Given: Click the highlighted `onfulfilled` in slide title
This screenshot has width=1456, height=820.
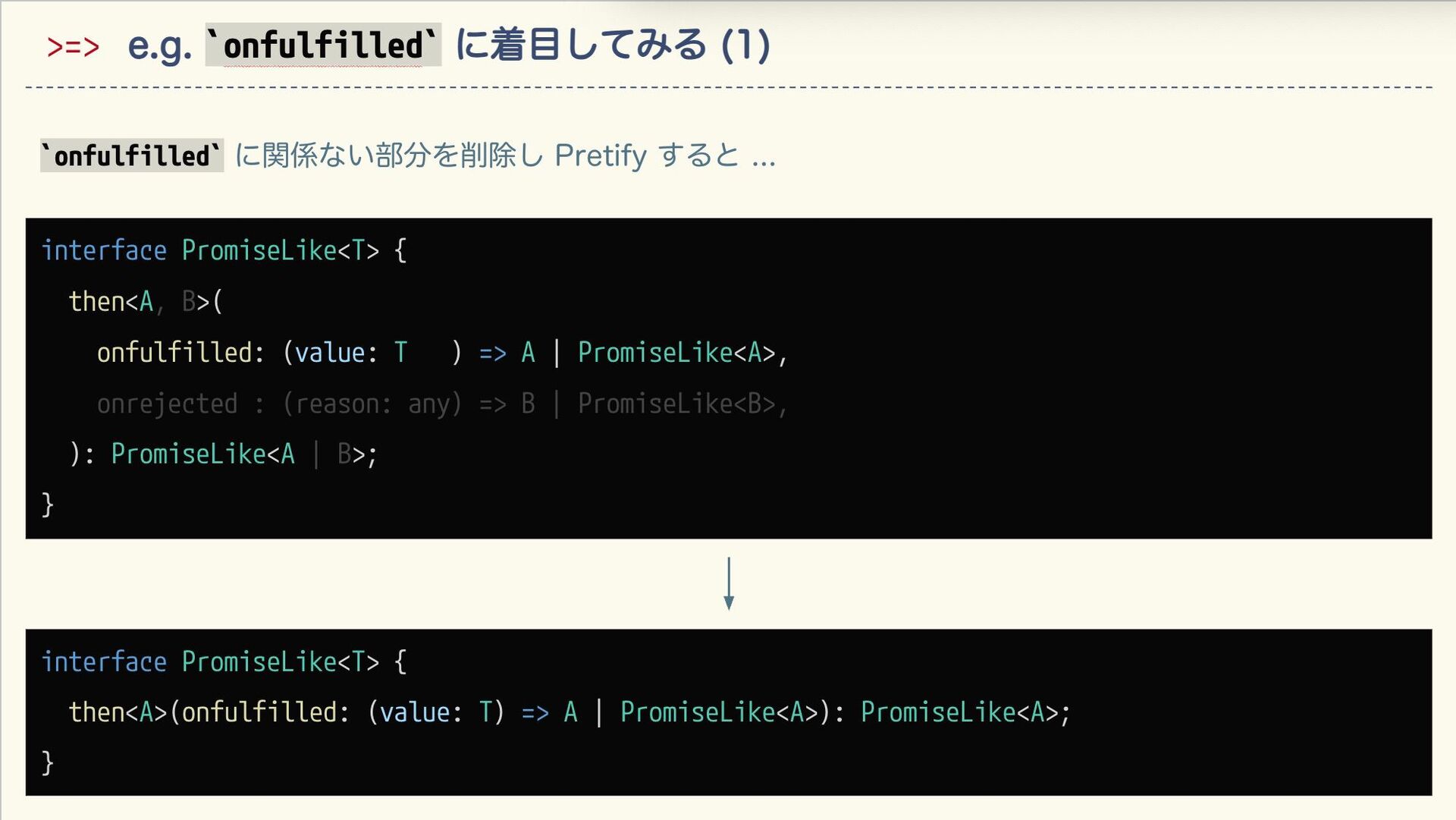Looking at the screenshot, I should 323,46.
